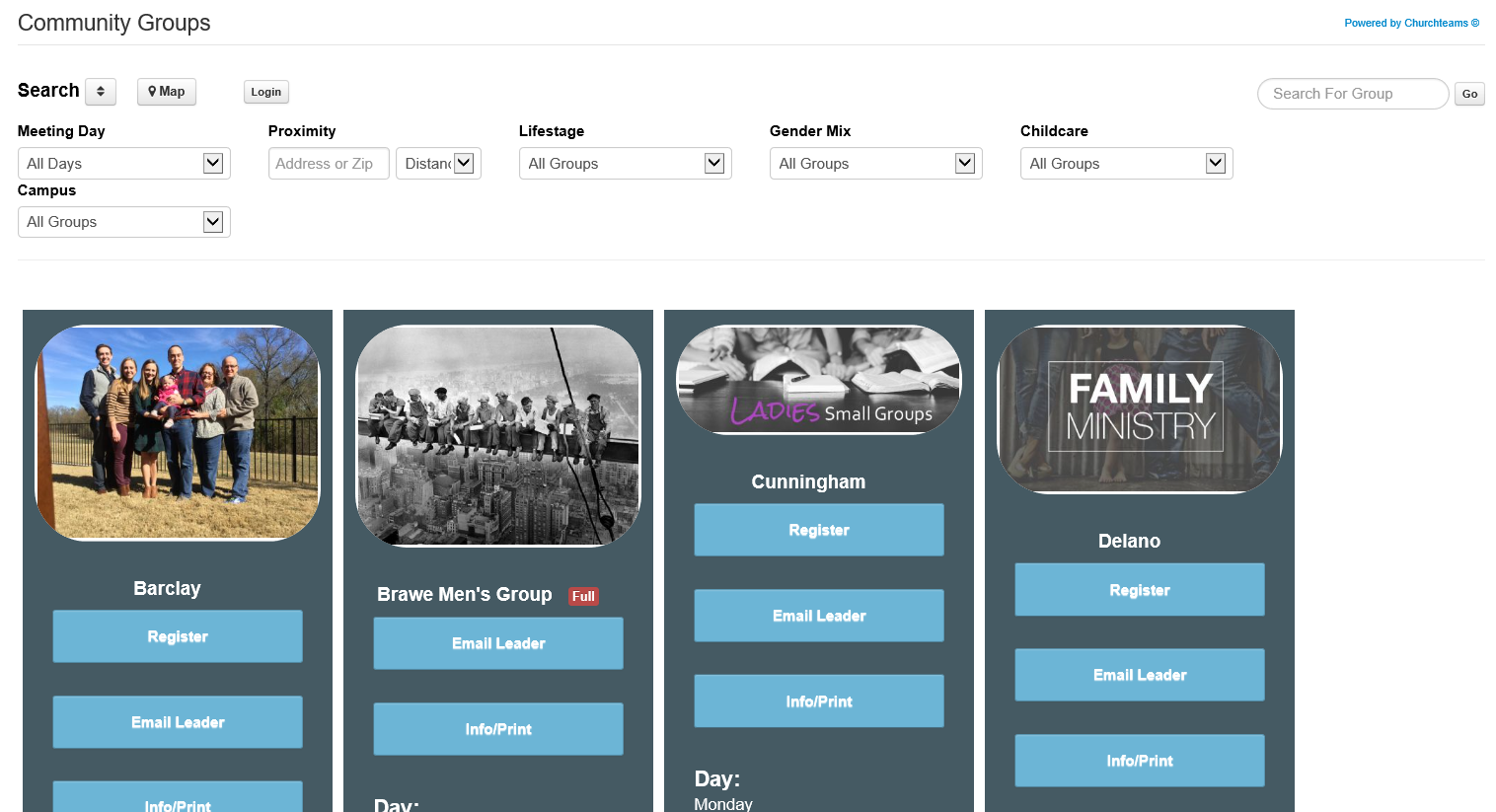
Task: Open the Map view
Action: 167,92
